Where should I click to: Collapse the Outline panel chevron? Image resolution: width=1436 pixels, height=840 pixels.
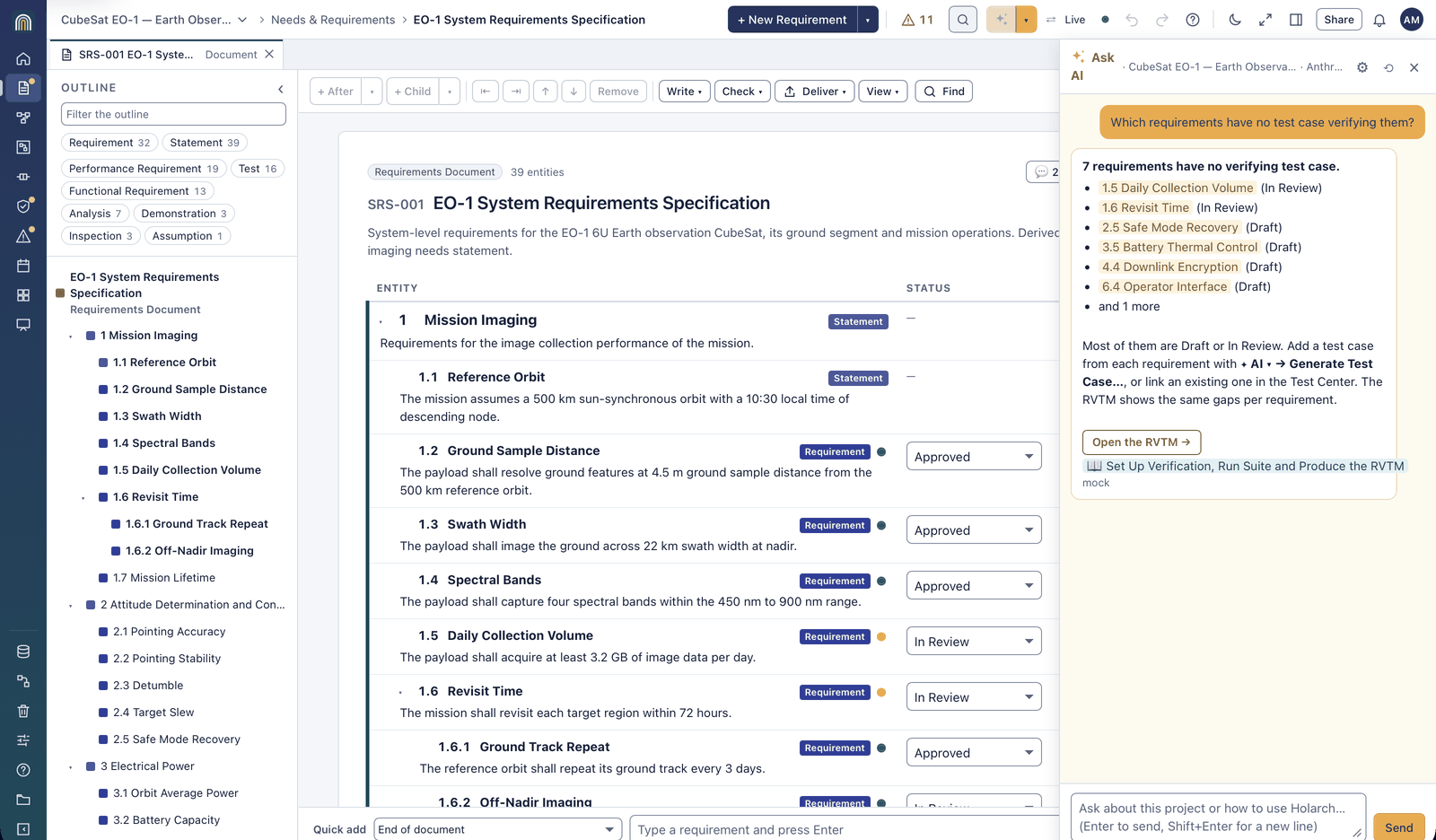tap(281, 89)
